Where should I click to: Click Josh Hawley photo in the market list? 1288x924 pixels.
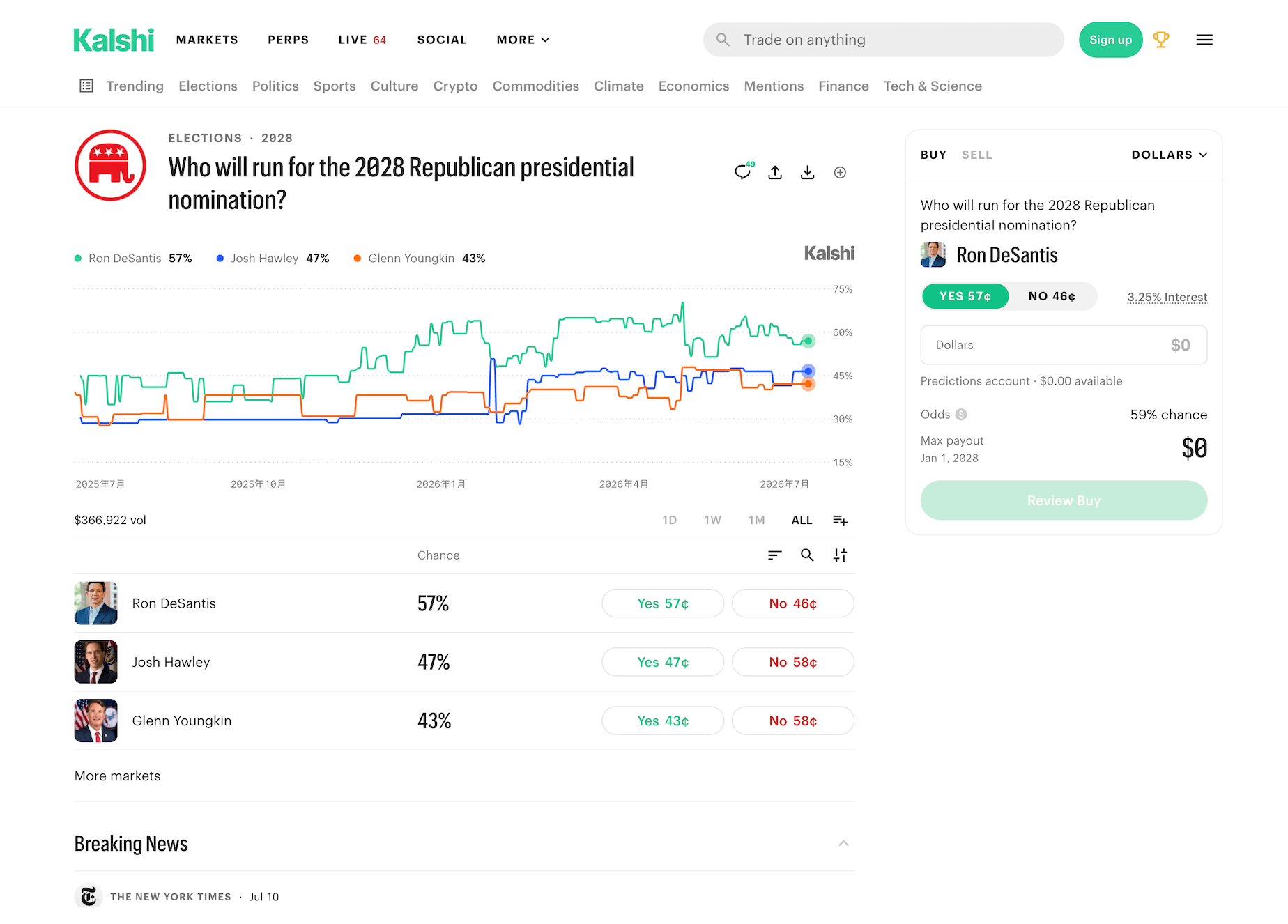pyautogui.click(x=96, y=662)
